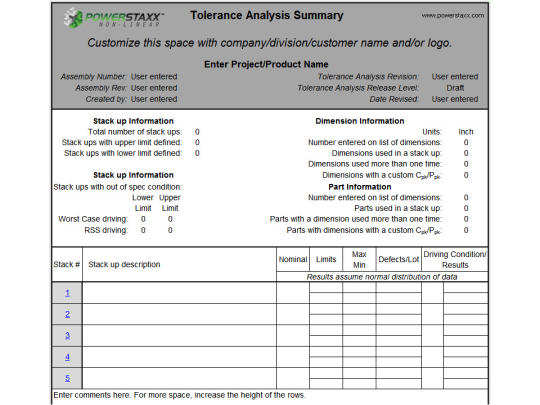Select the Draft release level cell
This screenshot has height=405, width=540.
click(455, 88)
